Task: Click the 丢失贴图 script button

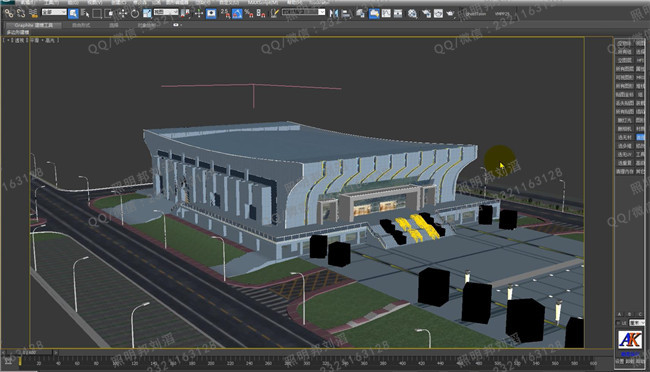Action: (624, 103)
